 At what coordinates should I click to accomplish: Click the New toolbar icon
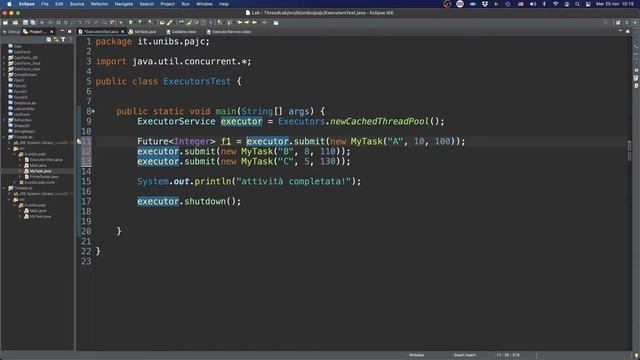6,23
